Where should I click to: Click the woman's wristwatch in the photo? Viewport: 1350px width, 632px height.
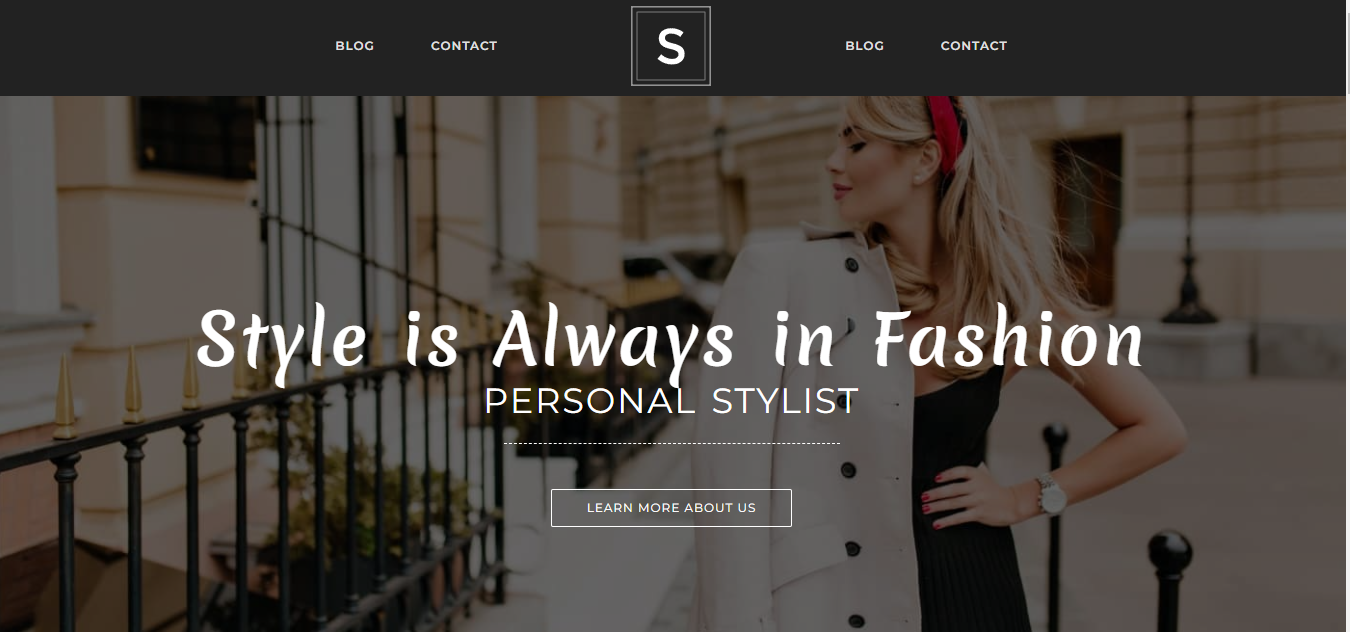tap(1049, 495)
